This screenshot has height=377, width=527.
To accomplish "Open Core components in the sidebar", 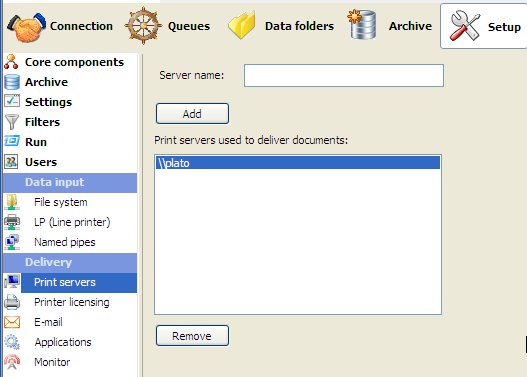I will (x=74, y=62).
